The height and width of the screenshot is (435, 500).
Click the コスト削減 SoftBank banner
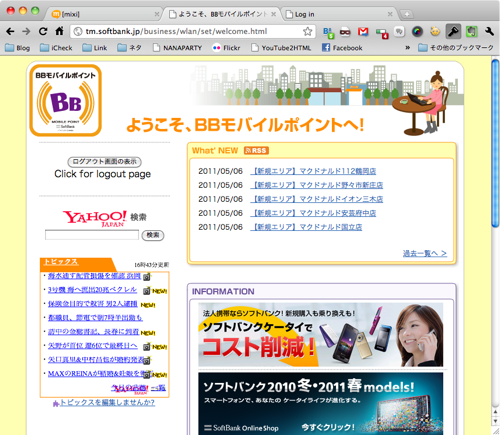tap(321, 335)
